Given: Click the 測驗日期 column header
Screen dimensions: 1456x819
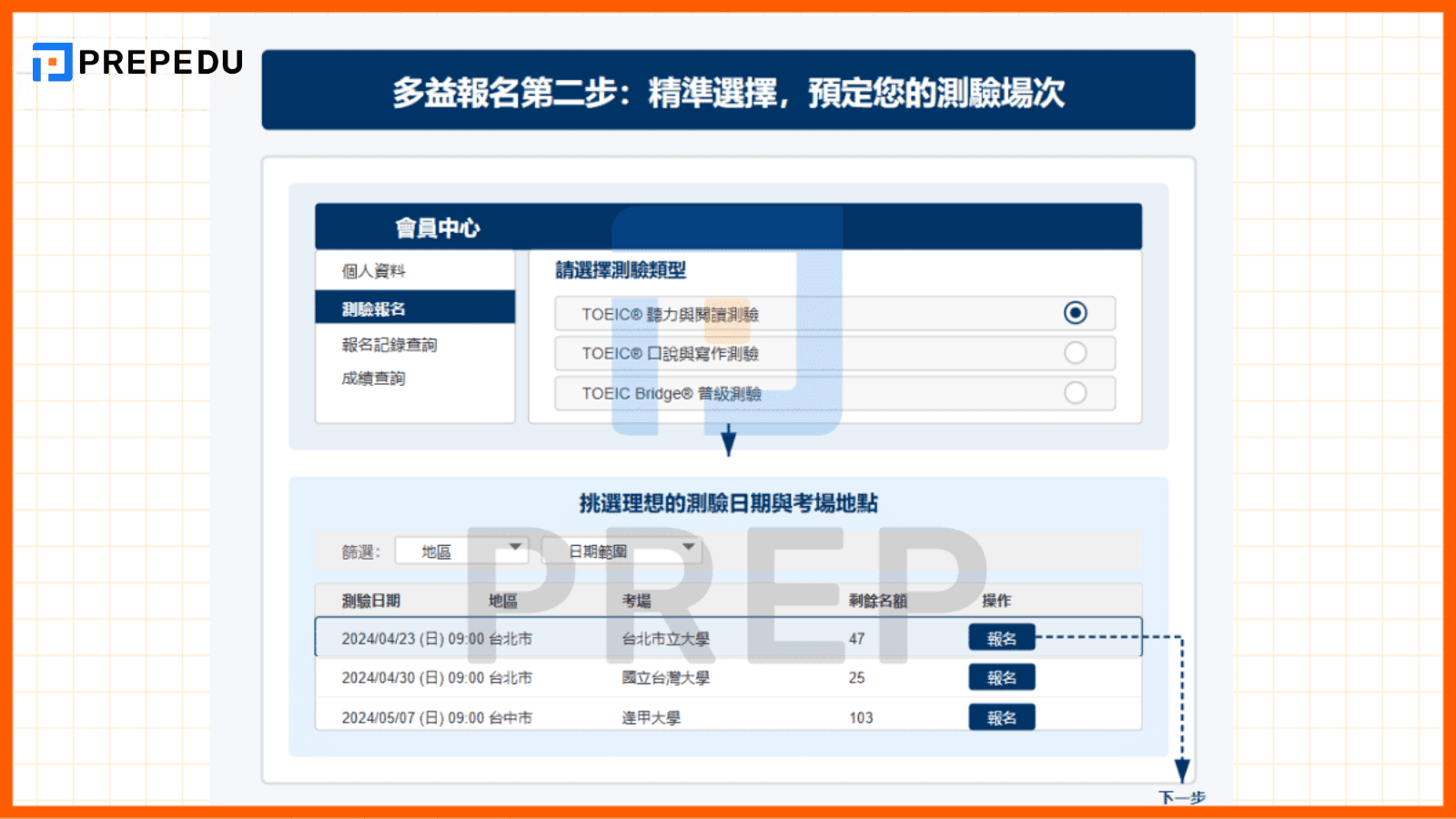Looking at the screenshot, I should 373,600.
